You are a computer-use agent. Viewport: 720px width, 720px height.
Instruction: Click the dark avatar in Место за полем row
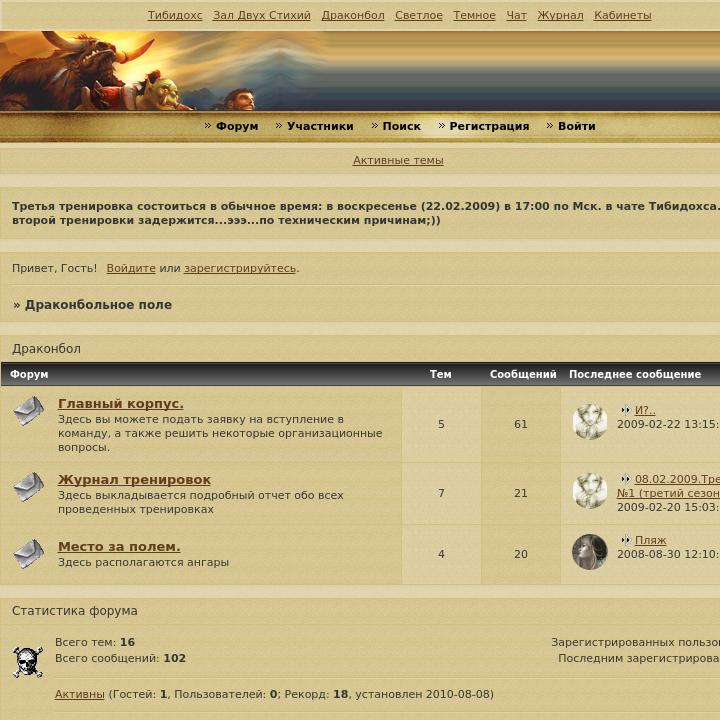click(590, 552)
